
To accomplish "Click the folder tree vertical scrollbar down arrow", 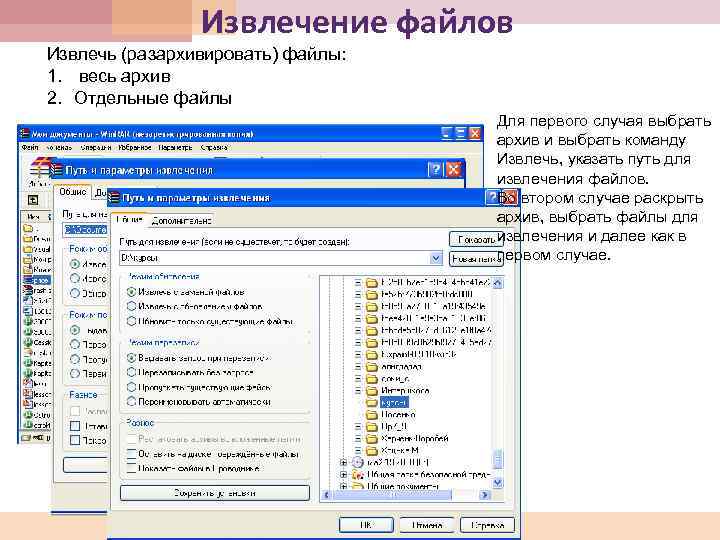I will (x=497, y=483).
